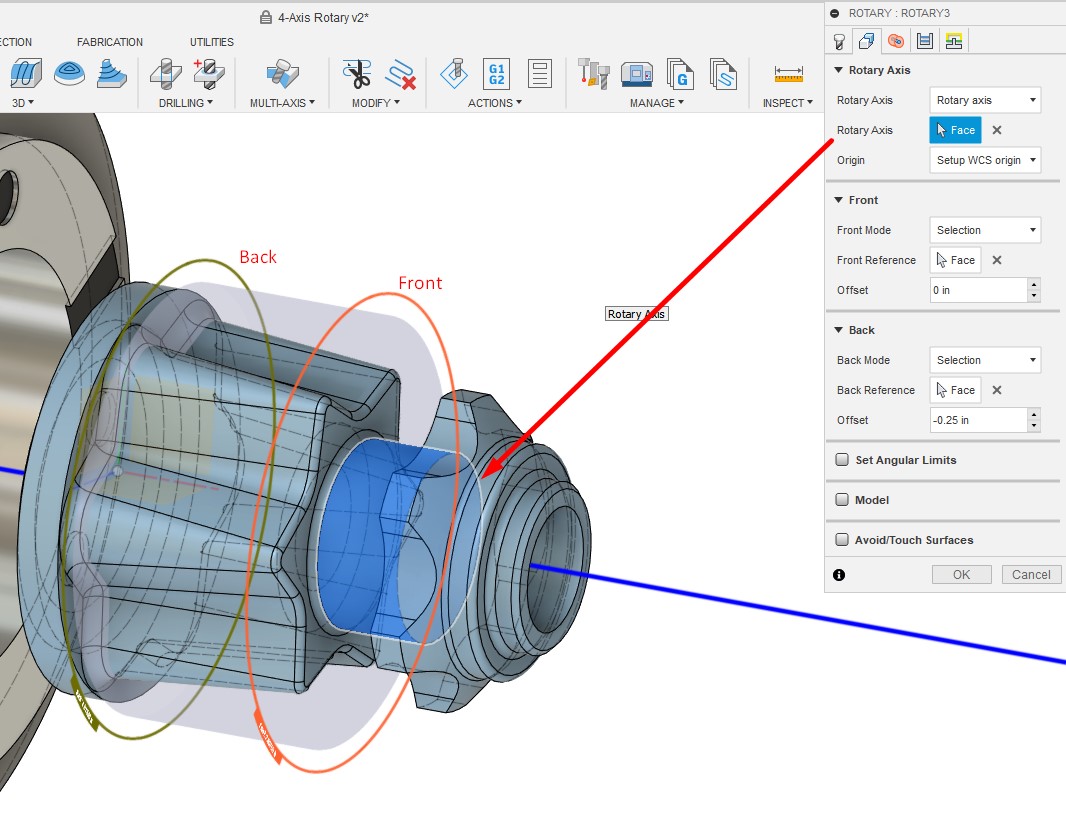This screenshot has width=1066, height=817.
Task: Select the 3D spiral toolpath icon
Action: [111, 73]
